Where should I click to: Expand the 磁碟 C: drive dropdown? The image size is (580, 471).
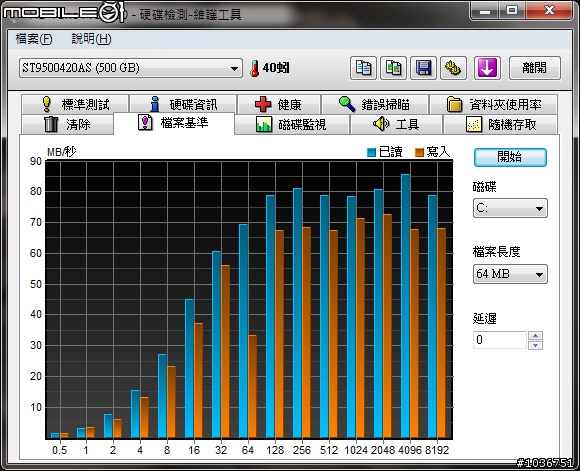click(x=510, y=208)
